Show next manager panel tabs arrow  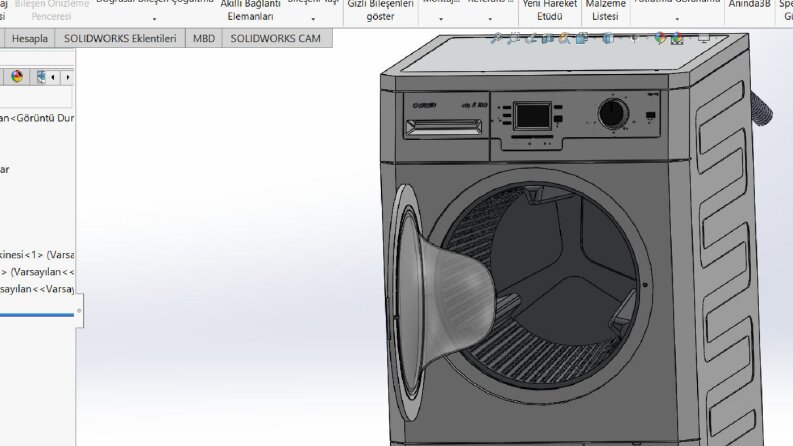pos(68,77)
